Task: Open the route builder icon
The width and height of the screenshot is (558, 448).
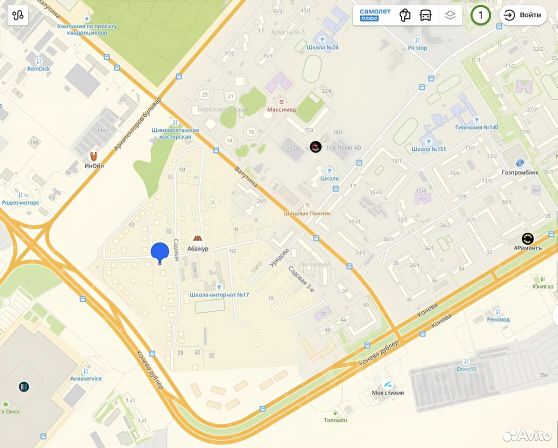Action: click(17, 15)
